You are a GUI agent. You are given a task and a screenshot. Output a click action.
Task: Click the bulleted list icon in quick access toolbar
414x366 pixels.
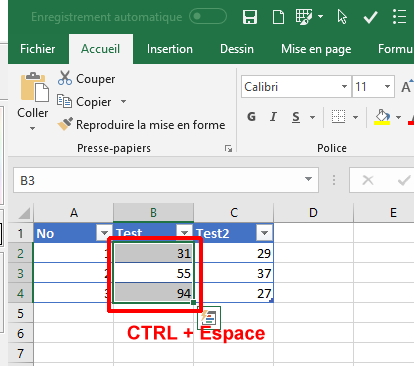(x=399, y=17)
